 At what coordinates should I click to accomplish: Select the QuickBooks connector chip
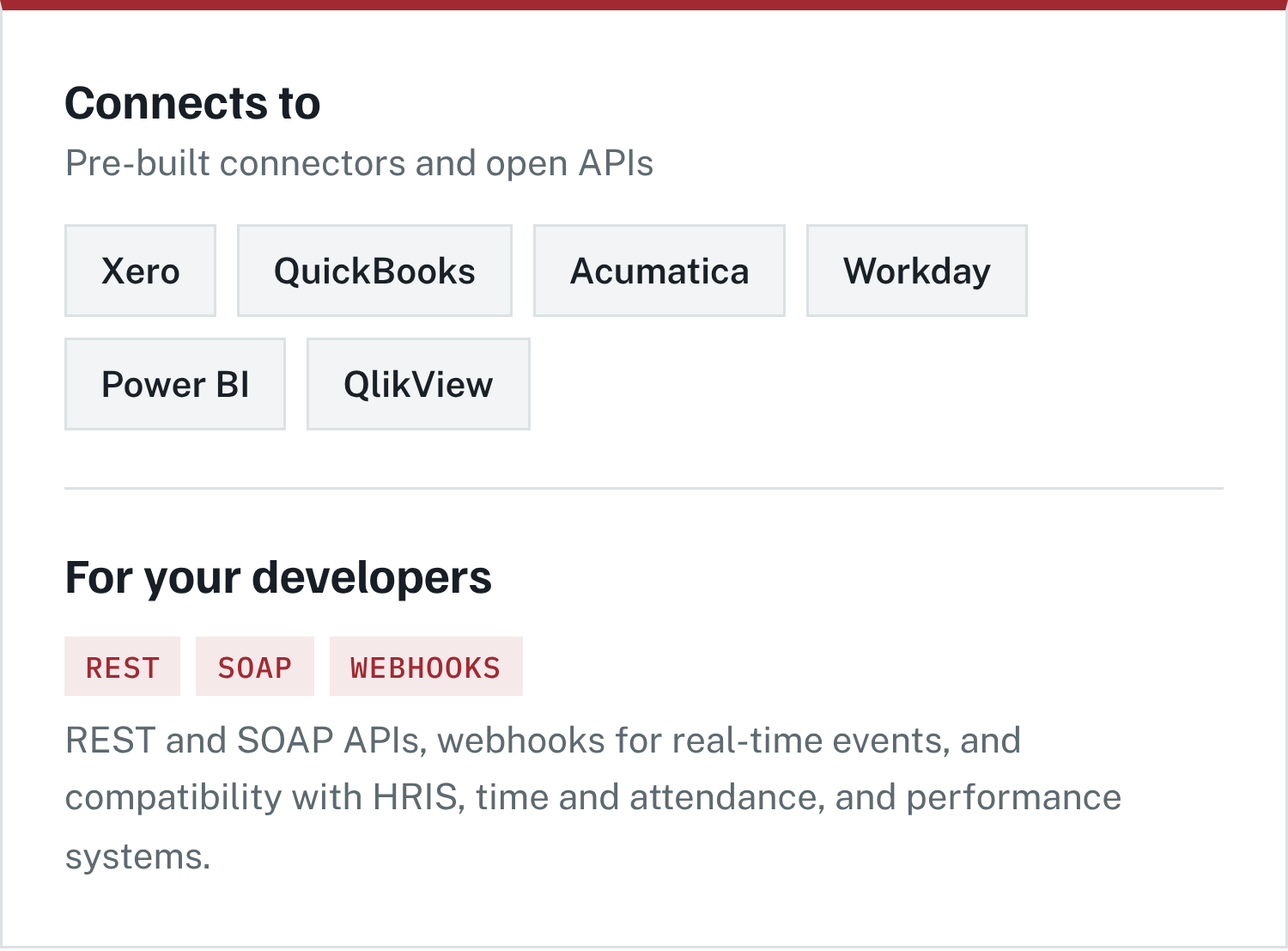(374, 271)
